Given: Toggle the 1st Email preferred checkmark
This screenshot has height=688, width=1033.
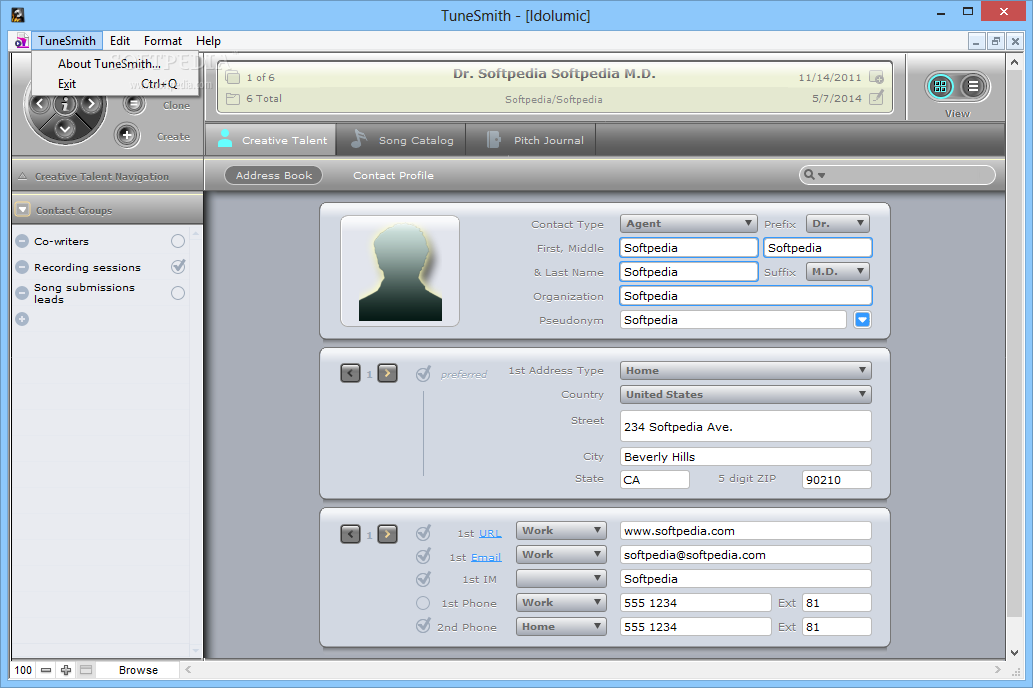Looking at the screenshot, I should 423,556.
